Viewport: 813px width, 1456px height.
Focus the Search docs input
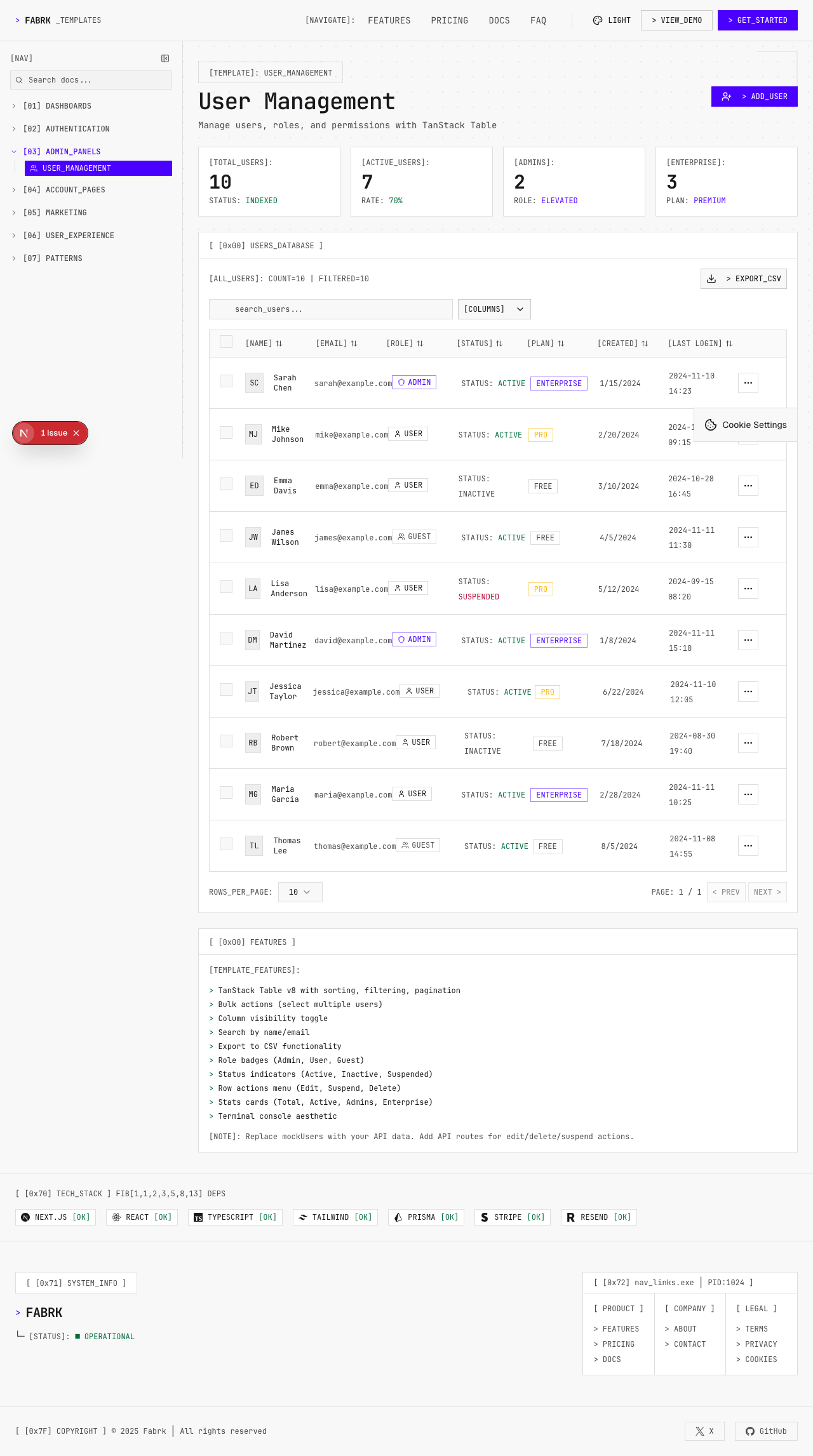coord(91,80)
